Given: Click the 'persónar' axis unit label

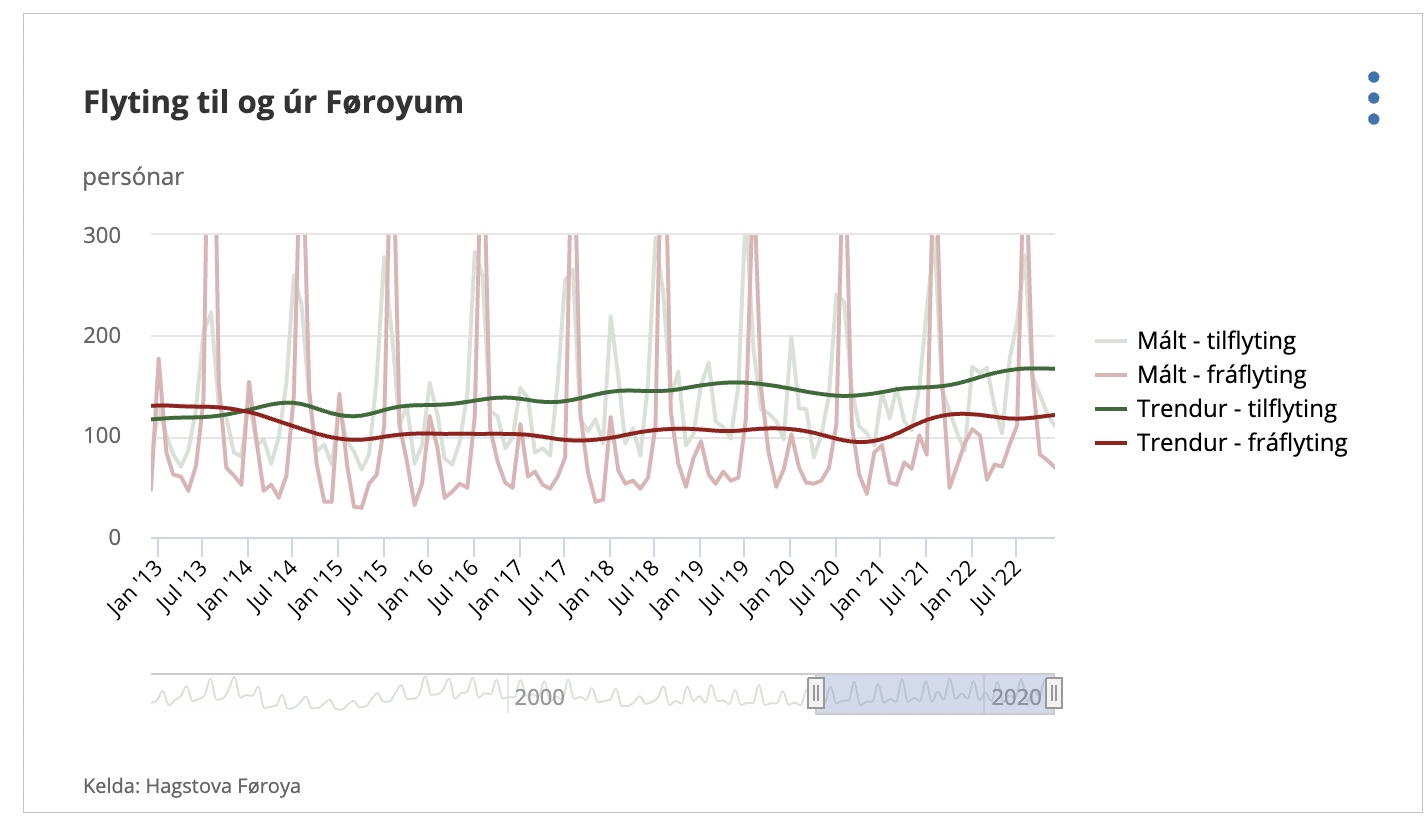Looking at the screenshot, I should tap(133, 177).
